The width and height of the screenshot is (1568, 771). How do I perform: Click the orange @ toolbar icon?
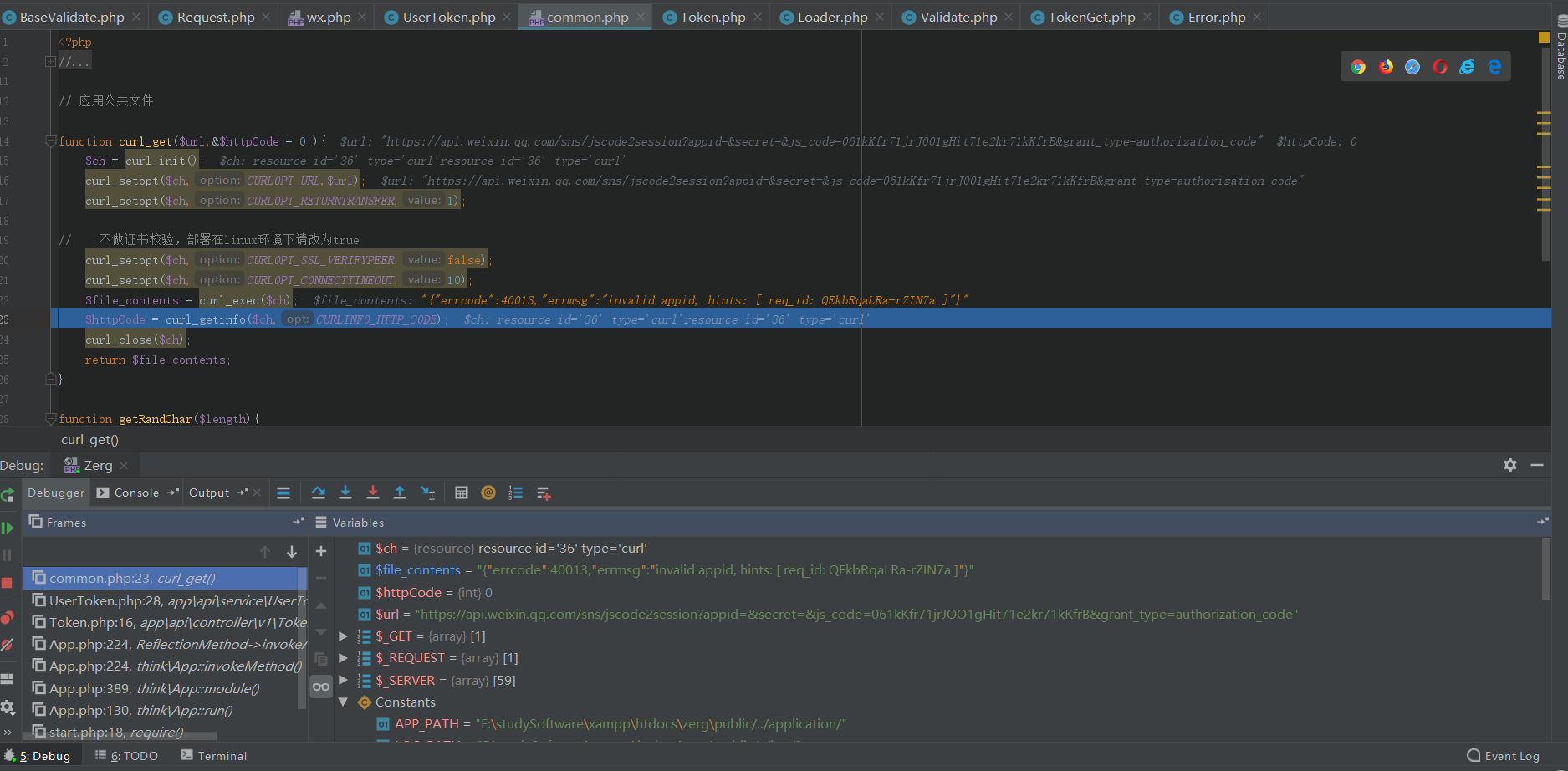(x=488, y=493)
